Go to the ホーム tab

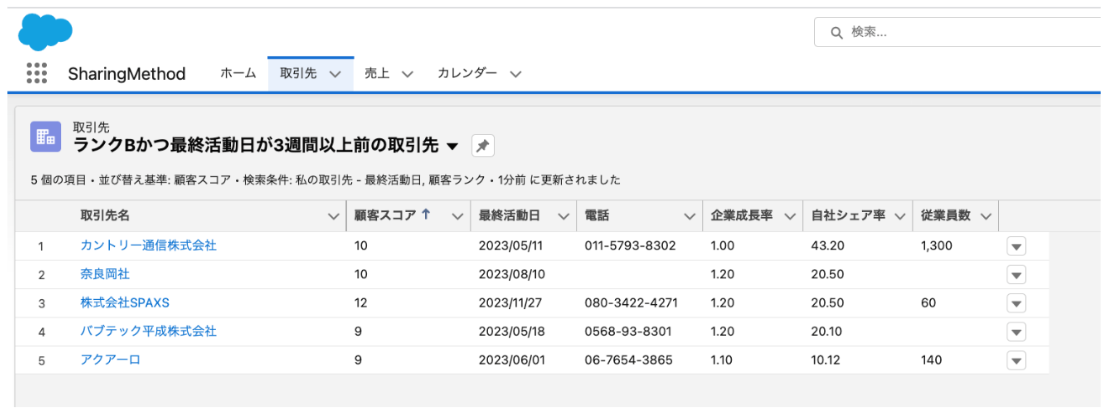[238, 73]
